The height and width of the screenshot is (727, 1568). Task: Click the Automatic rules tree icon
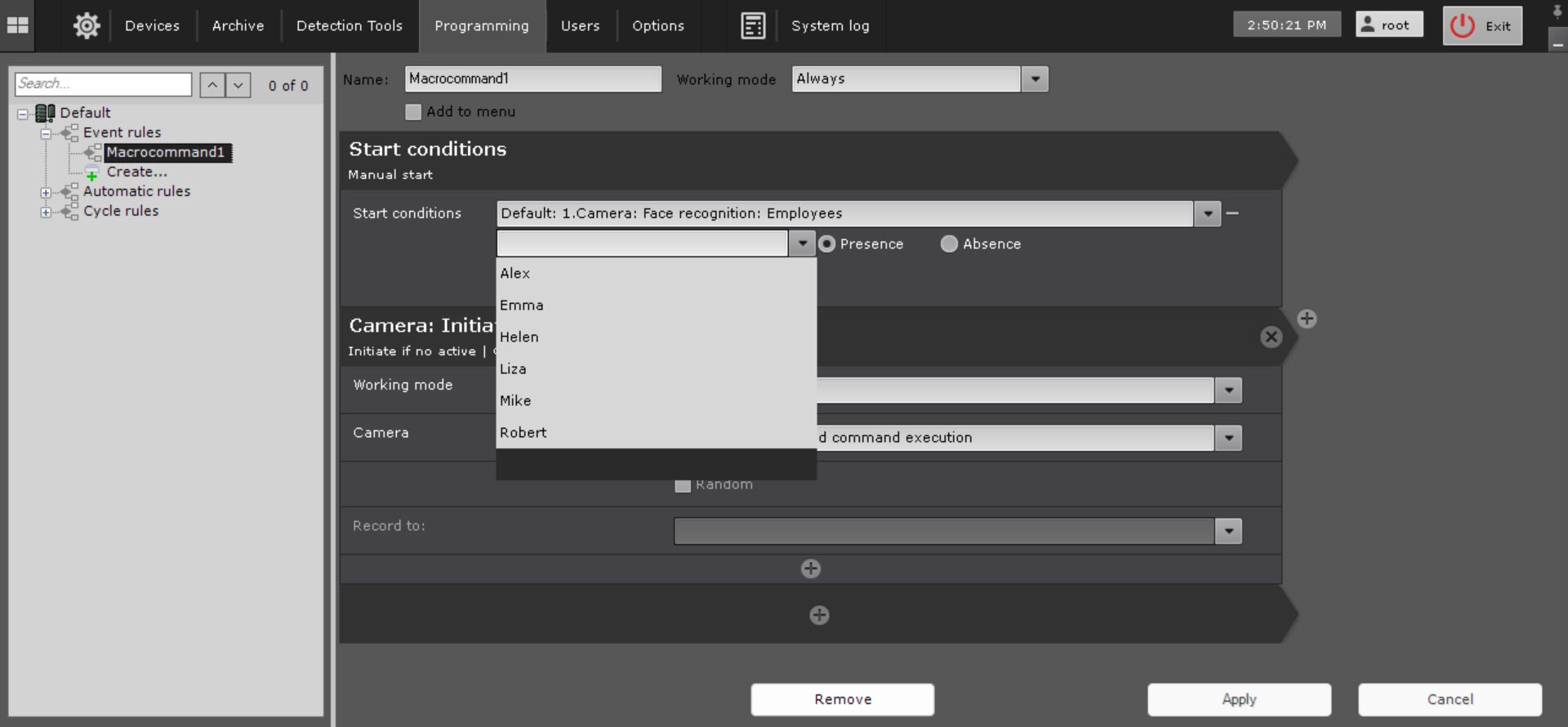click(x=70, y=191)
